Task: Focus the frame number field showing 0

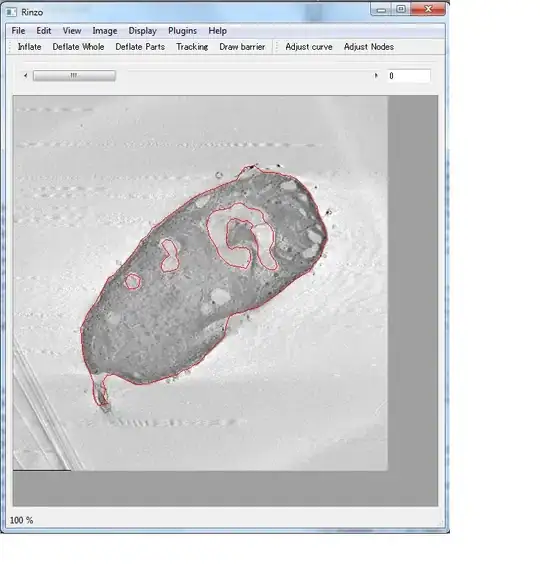Action: [x=409, y=76]
